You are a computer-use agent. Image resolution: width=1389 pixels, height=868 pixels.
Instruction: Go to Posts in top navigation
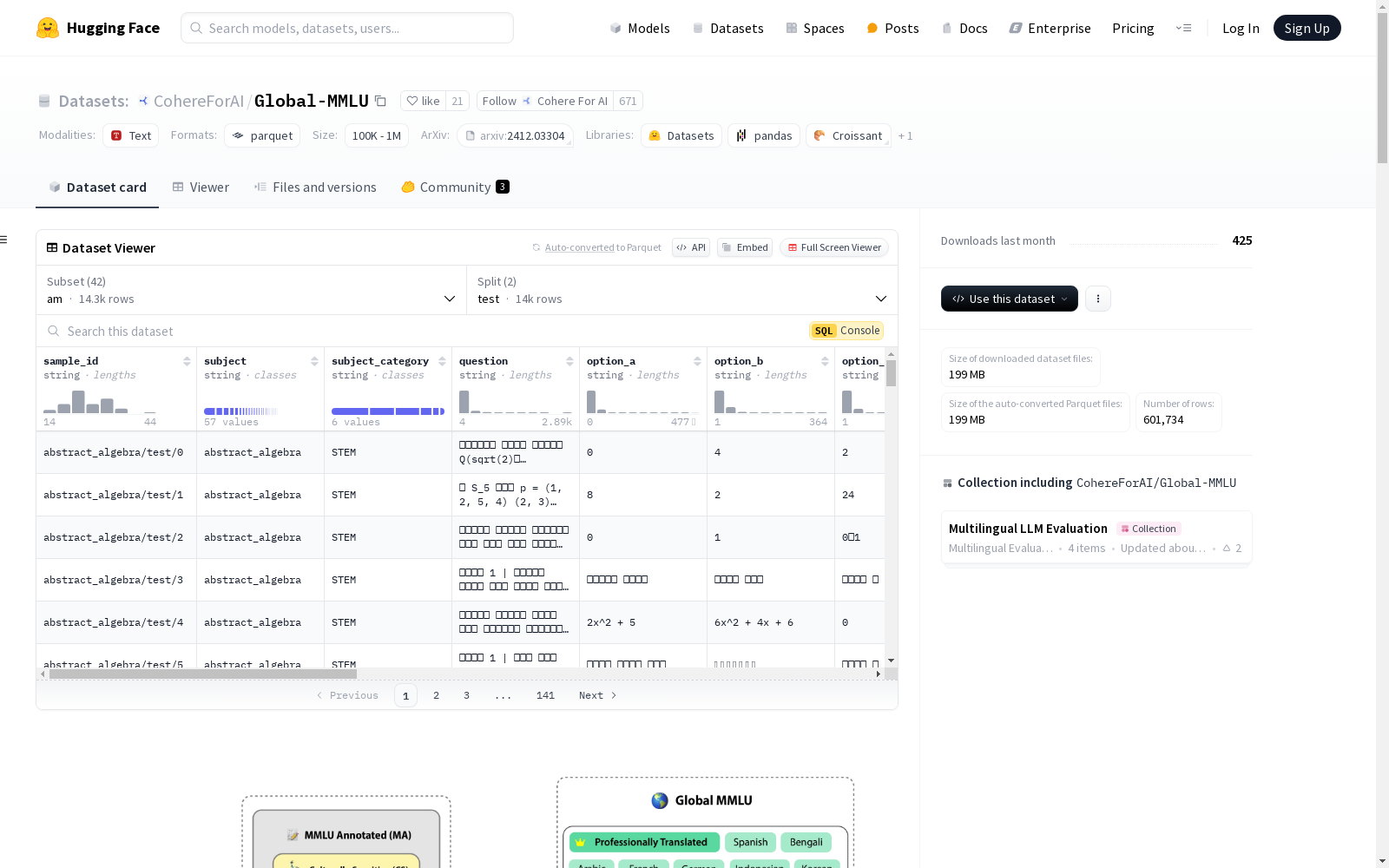pyautogui.click(x=892, y=28)
